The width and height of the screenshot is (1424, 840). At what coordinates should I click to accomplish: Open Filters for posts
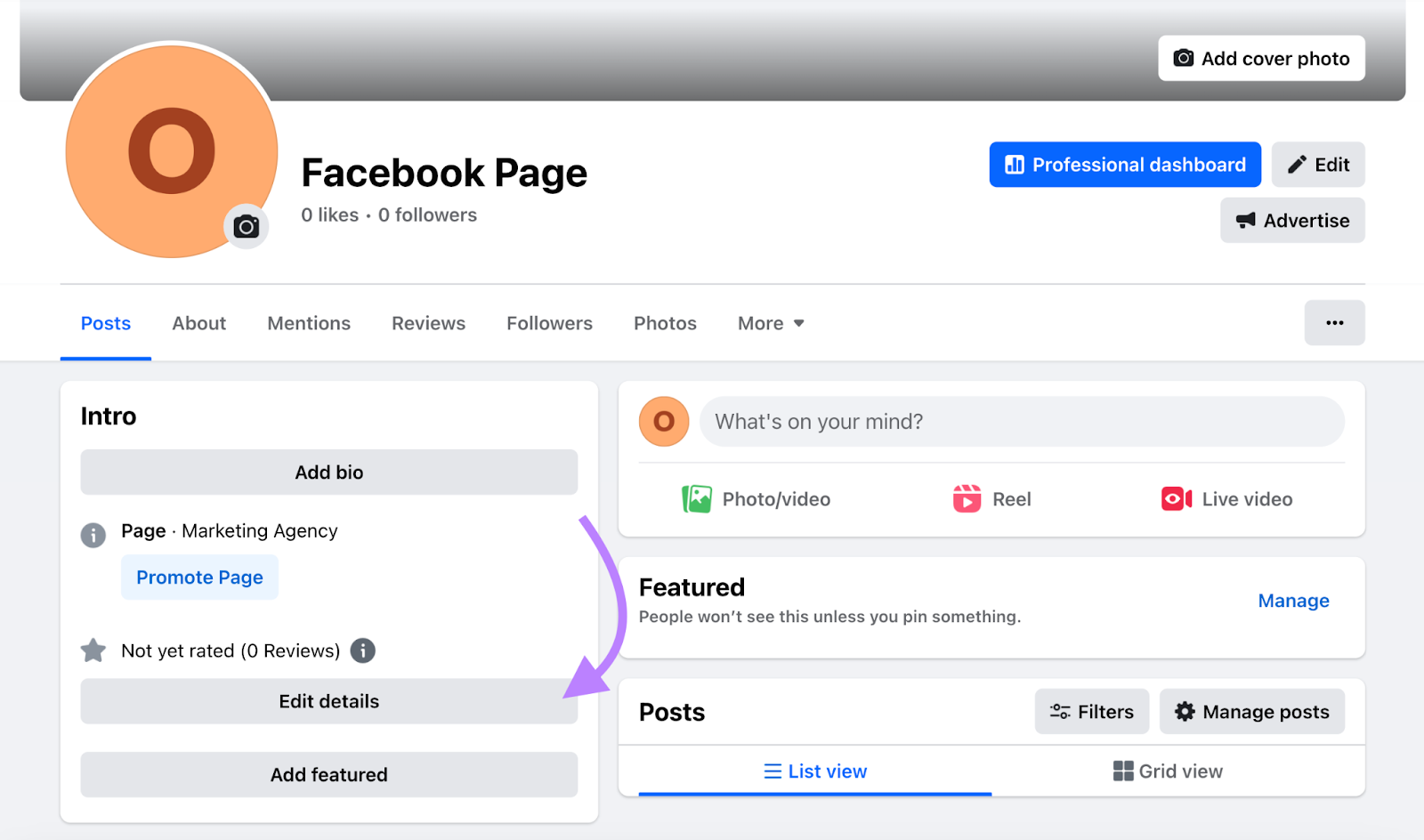point(1091,711)
